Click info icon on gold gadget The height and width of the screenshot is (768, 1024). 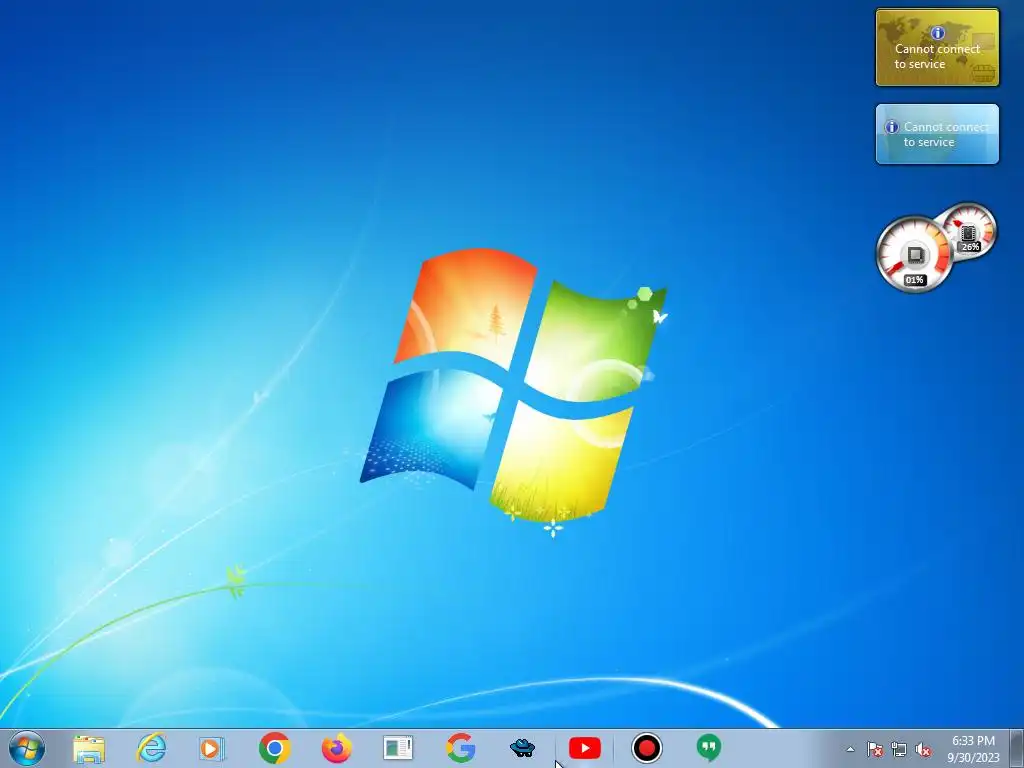pos(938,33)
